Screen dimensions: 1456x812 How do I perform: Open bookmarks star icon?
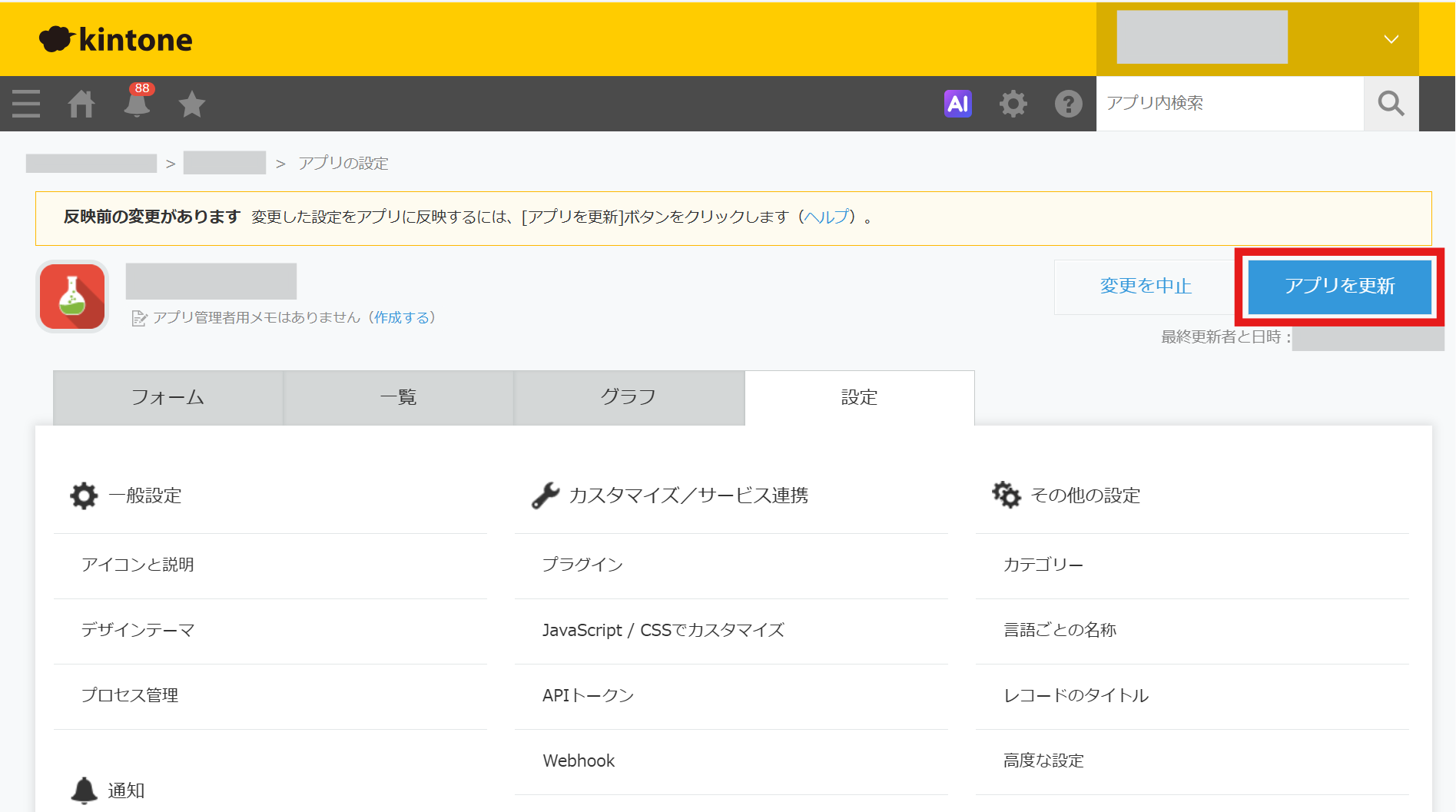192,104
